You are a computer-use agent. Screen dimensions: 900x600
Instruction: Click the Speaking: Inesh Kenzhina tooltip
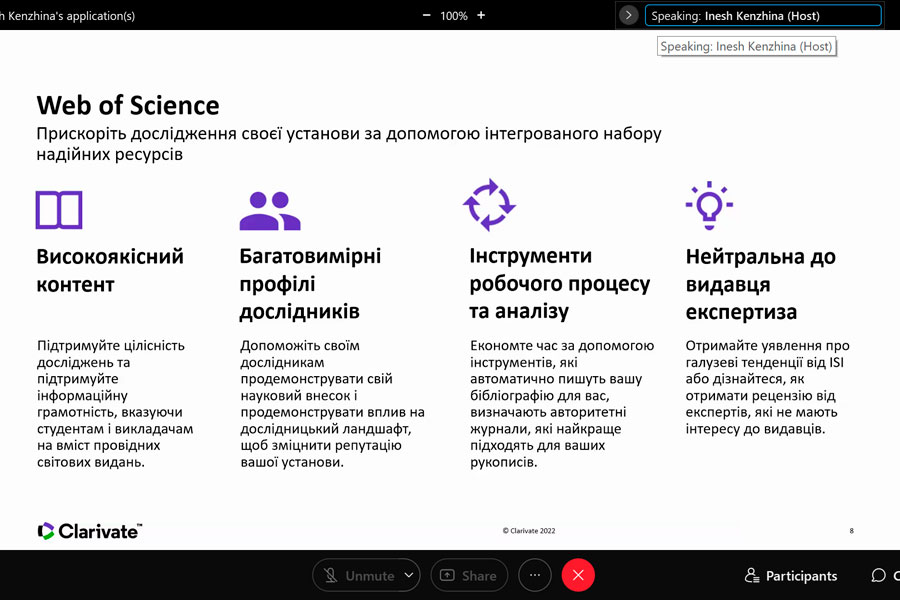746,47
